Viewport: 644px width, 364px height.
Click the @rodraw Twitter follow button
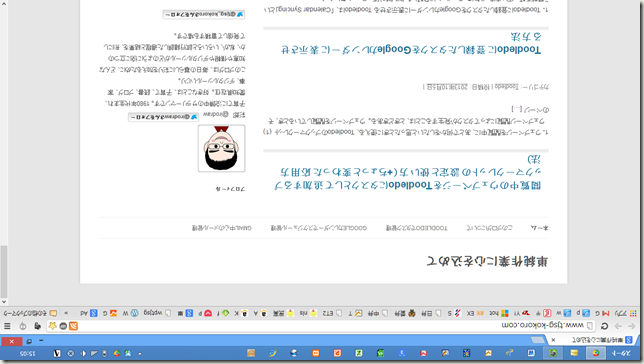(x=163, y=117)
